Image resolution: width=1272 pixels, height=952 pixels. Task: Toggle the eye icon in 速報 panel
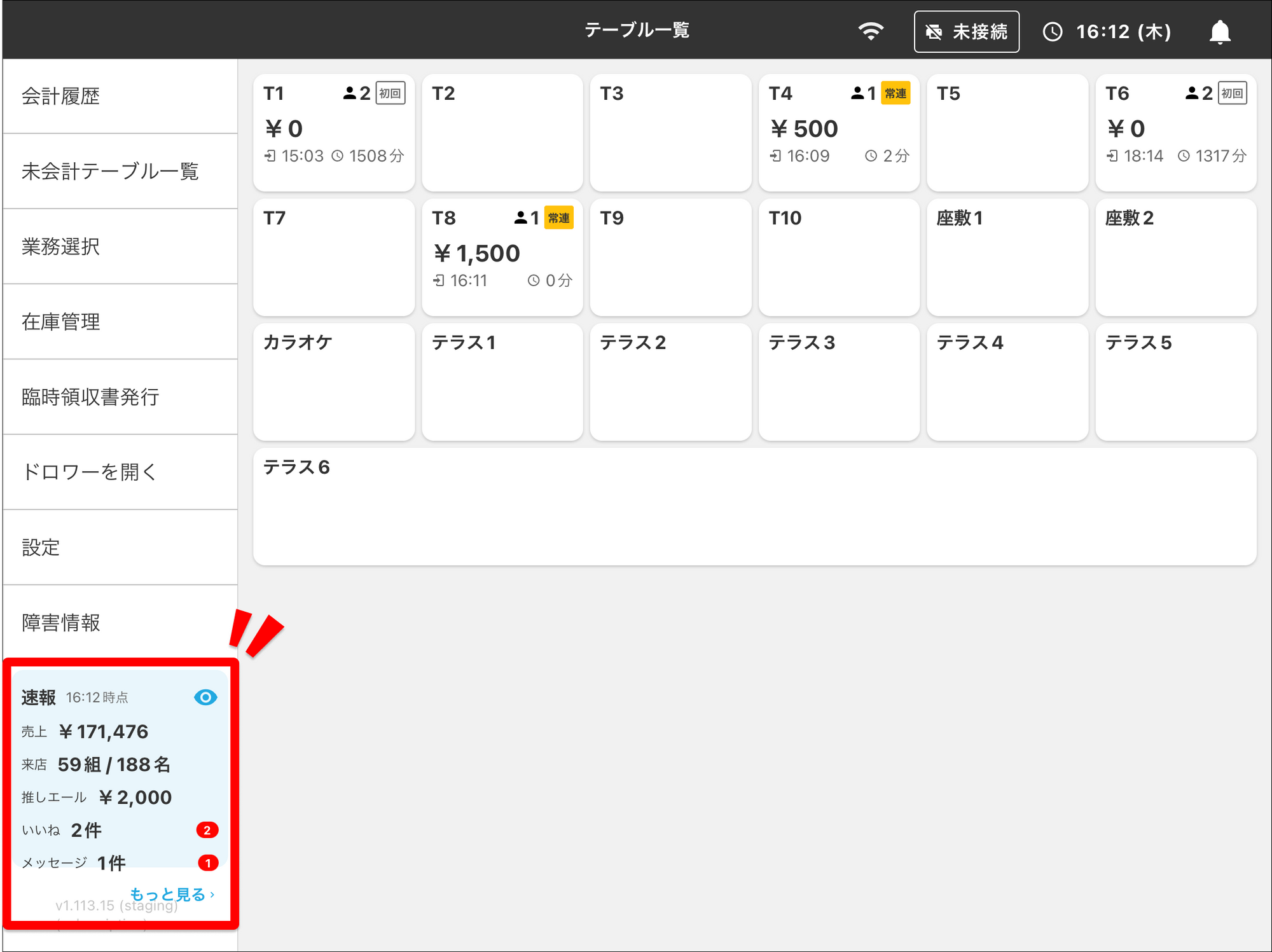pyautogui.click(x=205, y=697)
